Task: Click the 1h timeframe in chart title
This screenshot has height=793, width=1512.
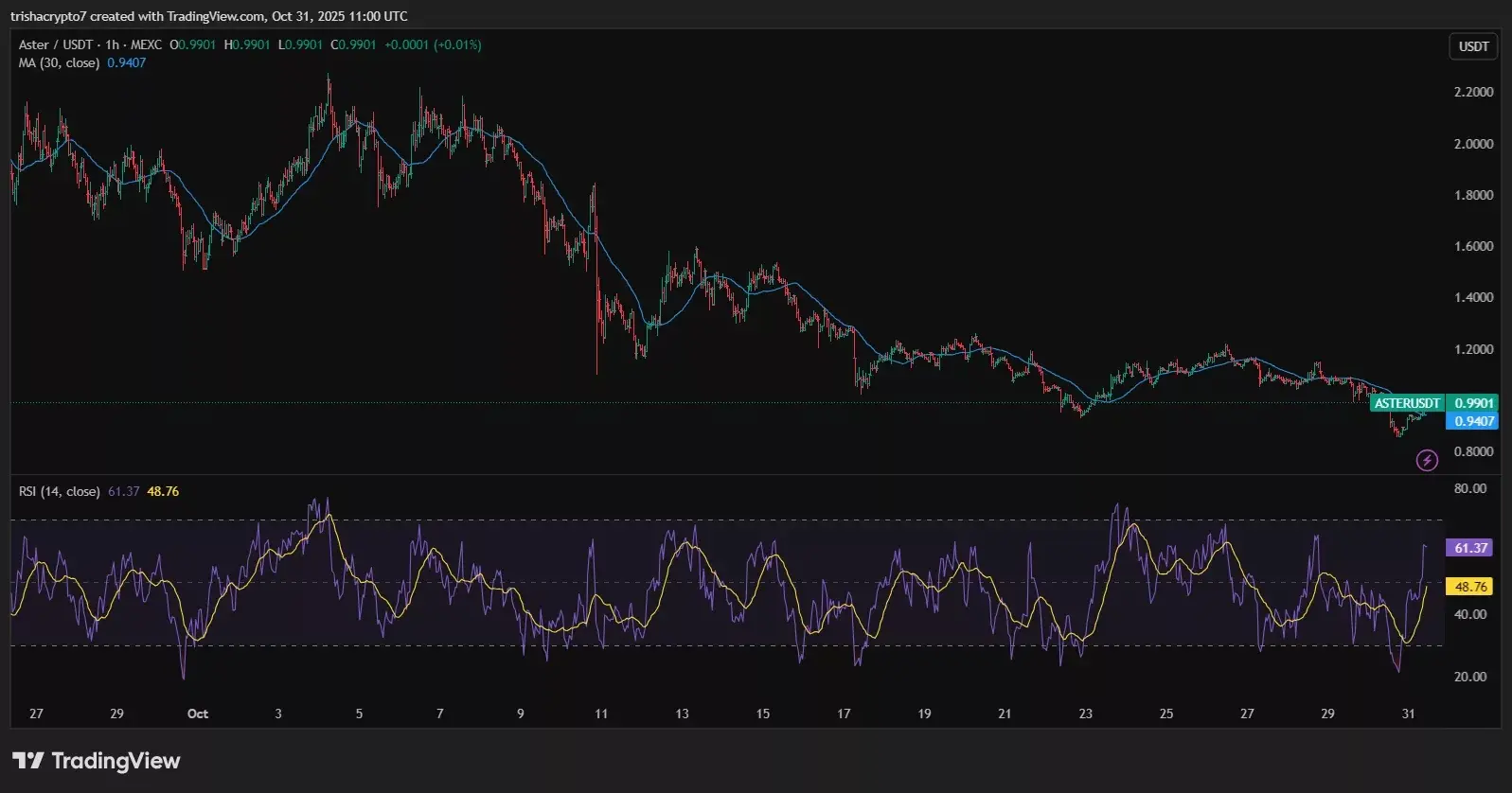Action: point(112,44)
